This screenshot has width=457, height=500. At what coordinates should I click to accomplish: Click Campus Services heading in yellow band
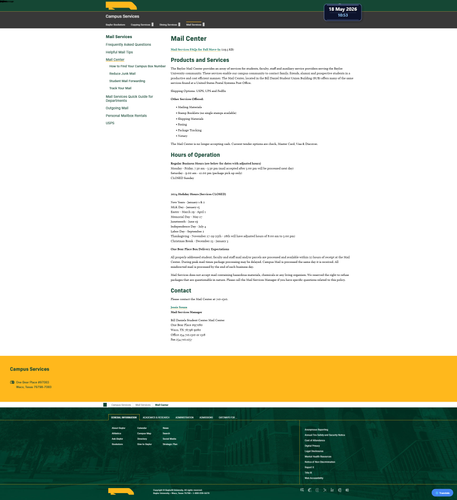[29, 369]
